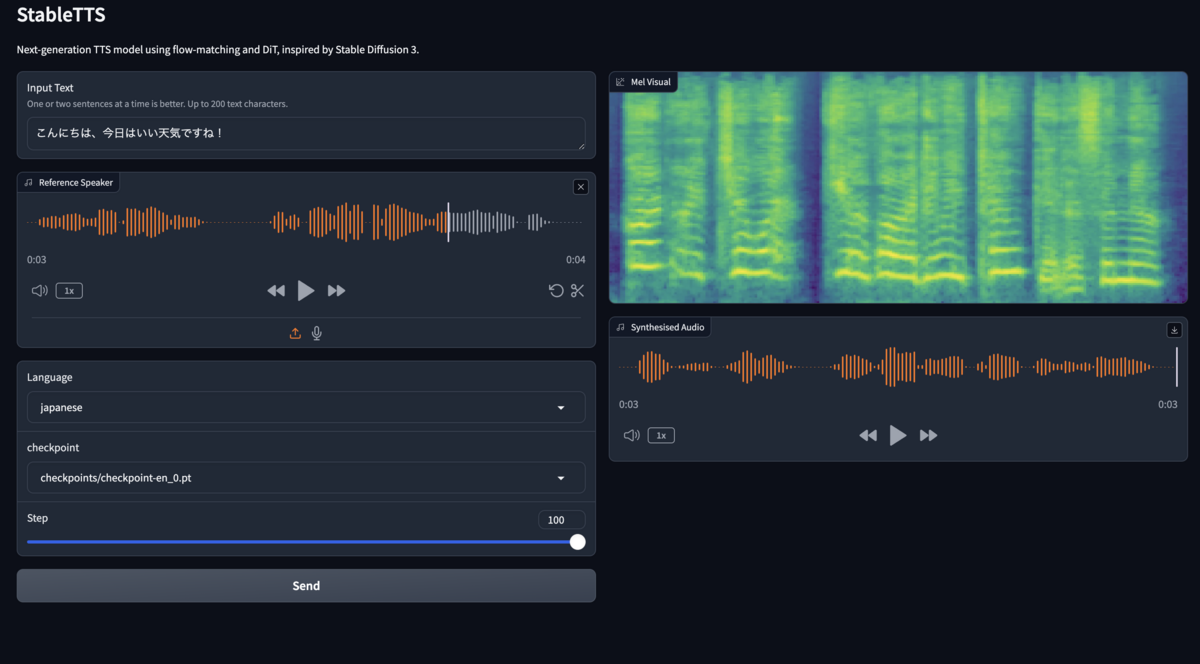The height and width of the screenshot is (664, 1200).
Task: Click the Step number field showing 100
Action: [561, 520]
